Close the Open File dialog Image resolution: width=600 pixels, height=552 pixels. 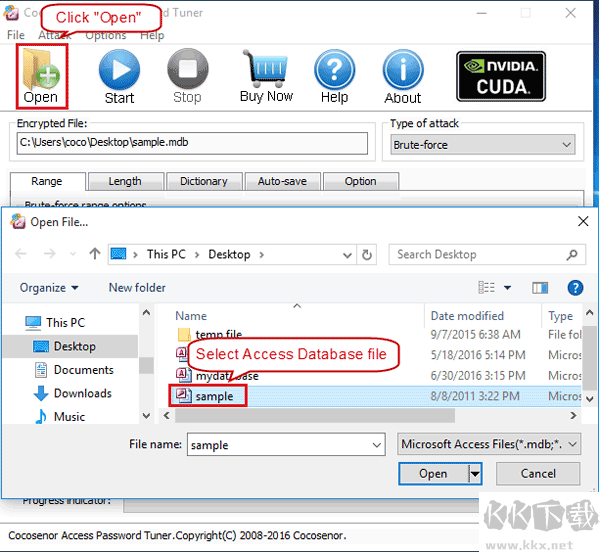click(x=583, y=221)
